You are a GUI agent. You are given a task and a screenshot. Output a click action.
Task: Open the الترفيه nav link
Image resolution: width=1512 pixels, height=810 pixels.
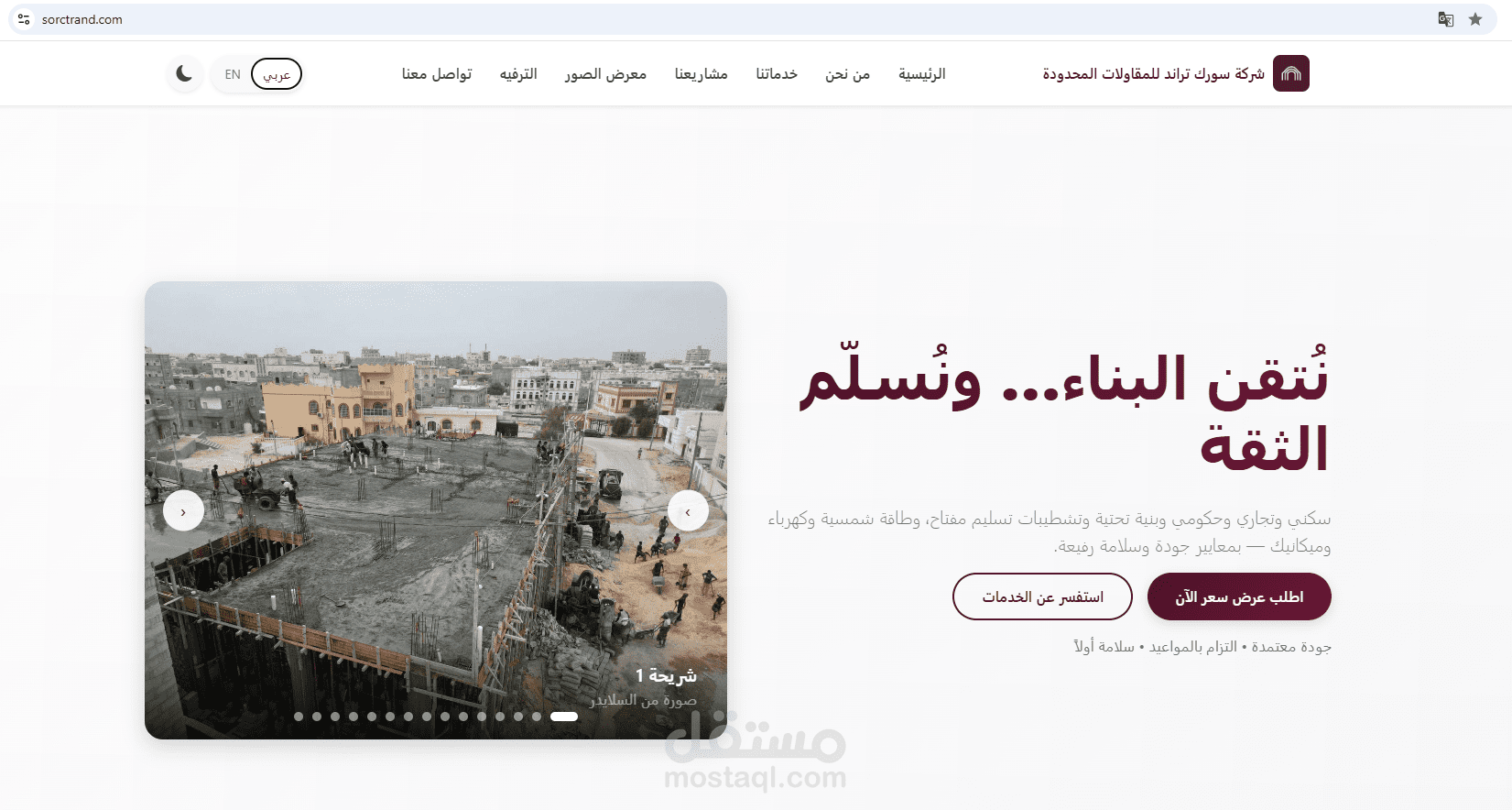click(x=518, y=73)
